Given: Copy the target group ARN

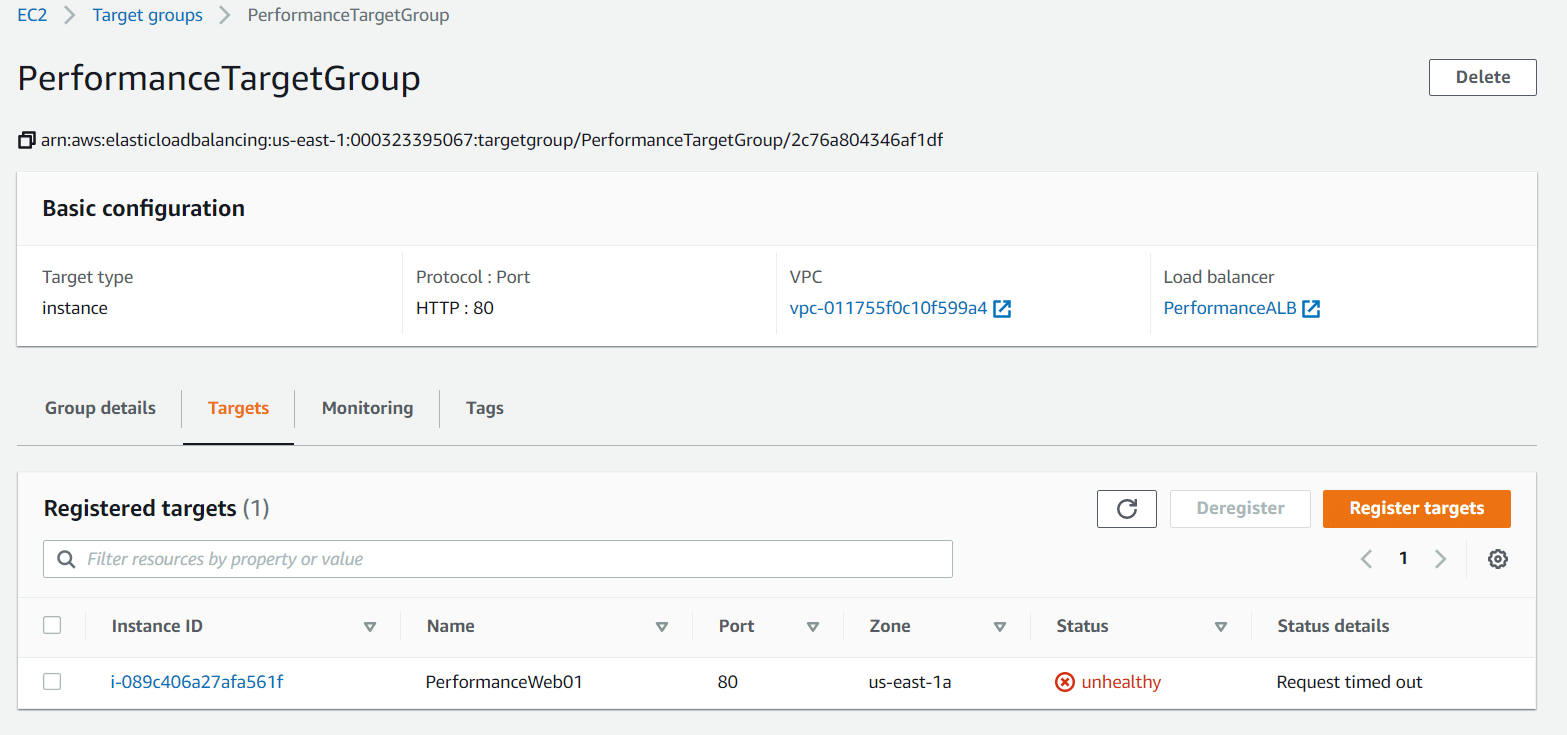Looking at the screenshot, I should [26, 139].
